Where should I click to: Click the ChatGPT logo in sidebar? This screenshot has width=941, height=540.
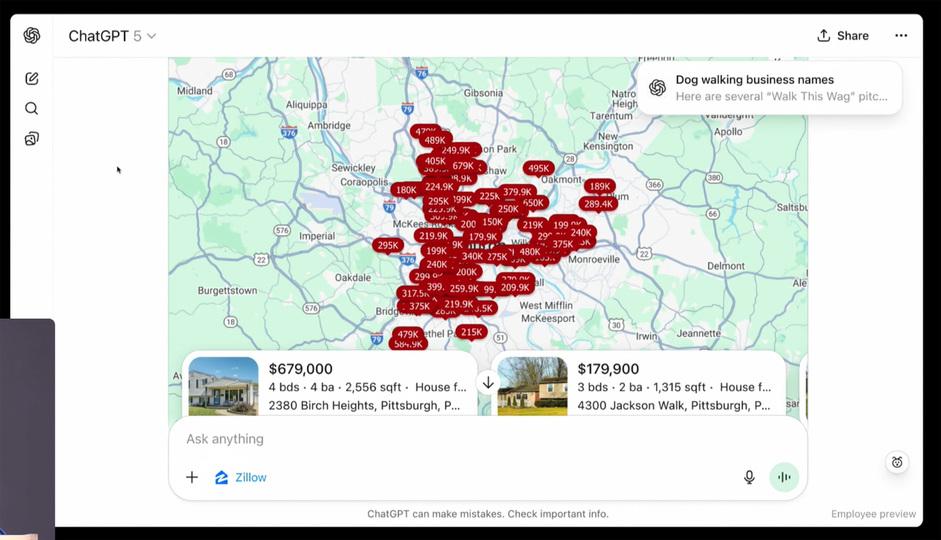[32, 36]
